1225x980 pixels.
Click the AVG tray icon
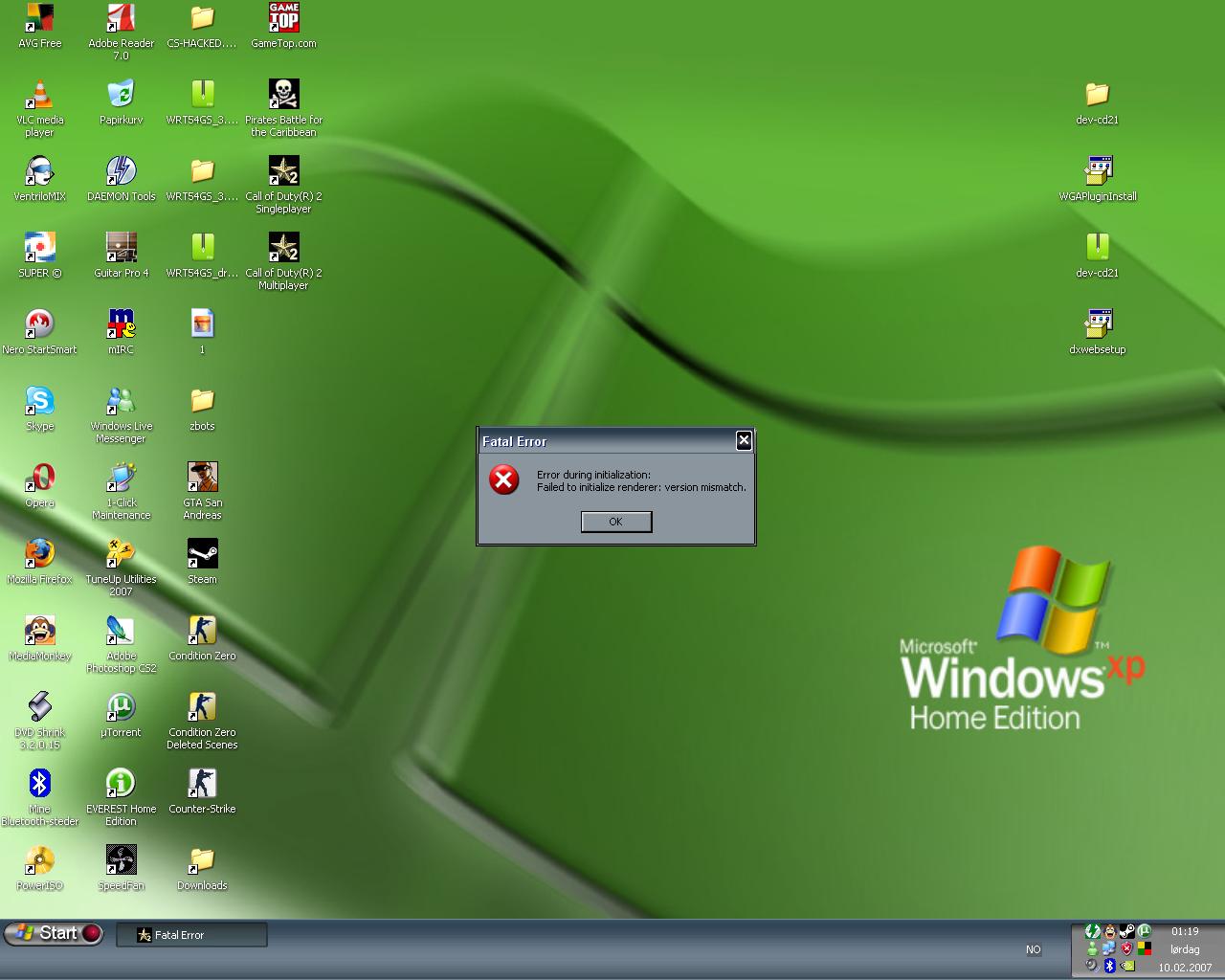pyautogui.click(x=1145, y=948)
